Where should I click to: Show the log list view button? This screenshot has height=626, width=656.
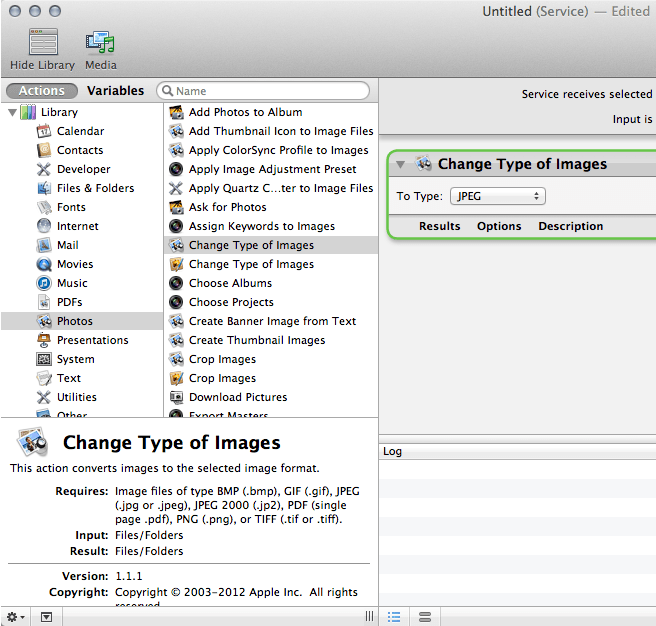tap(394, 617)
